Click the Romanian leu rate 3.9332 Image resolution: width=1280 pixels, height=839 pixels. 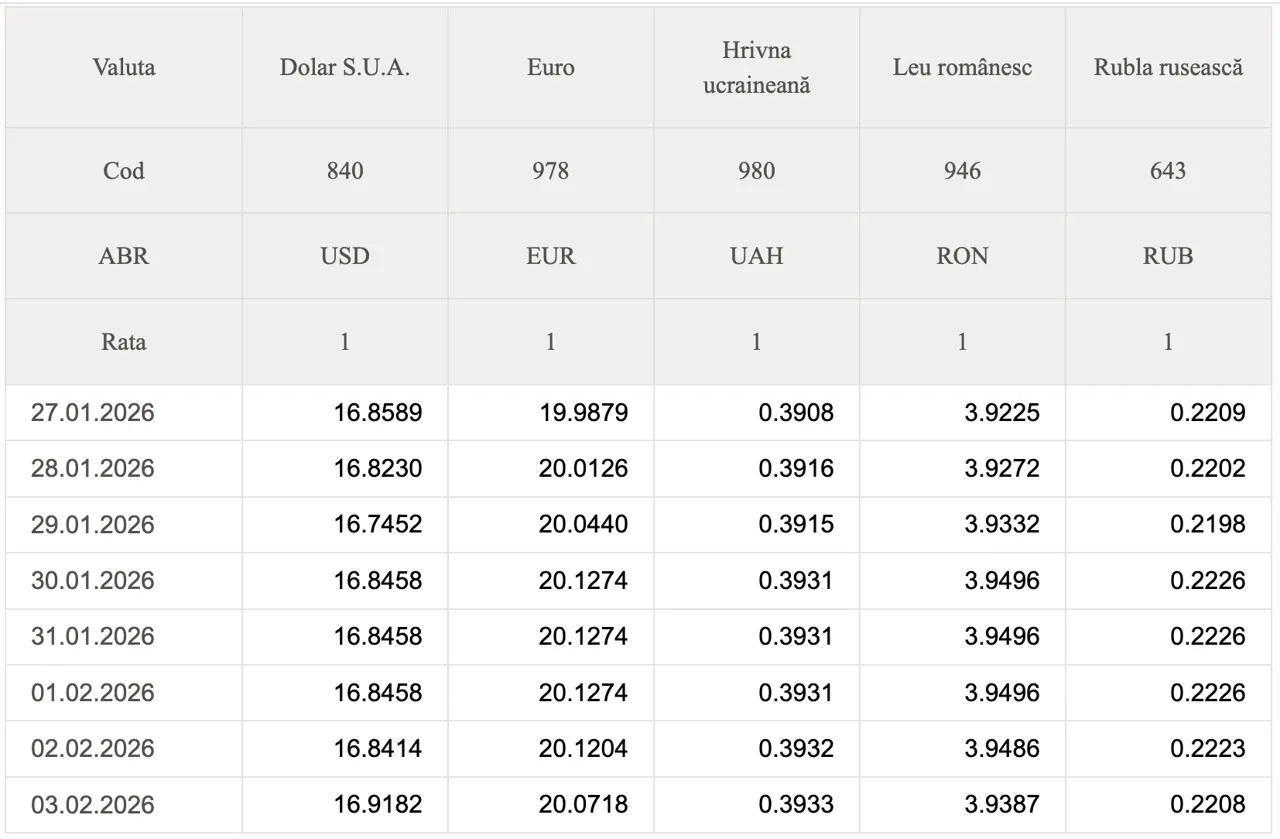pyautogui.click(x=1001, y=525)
